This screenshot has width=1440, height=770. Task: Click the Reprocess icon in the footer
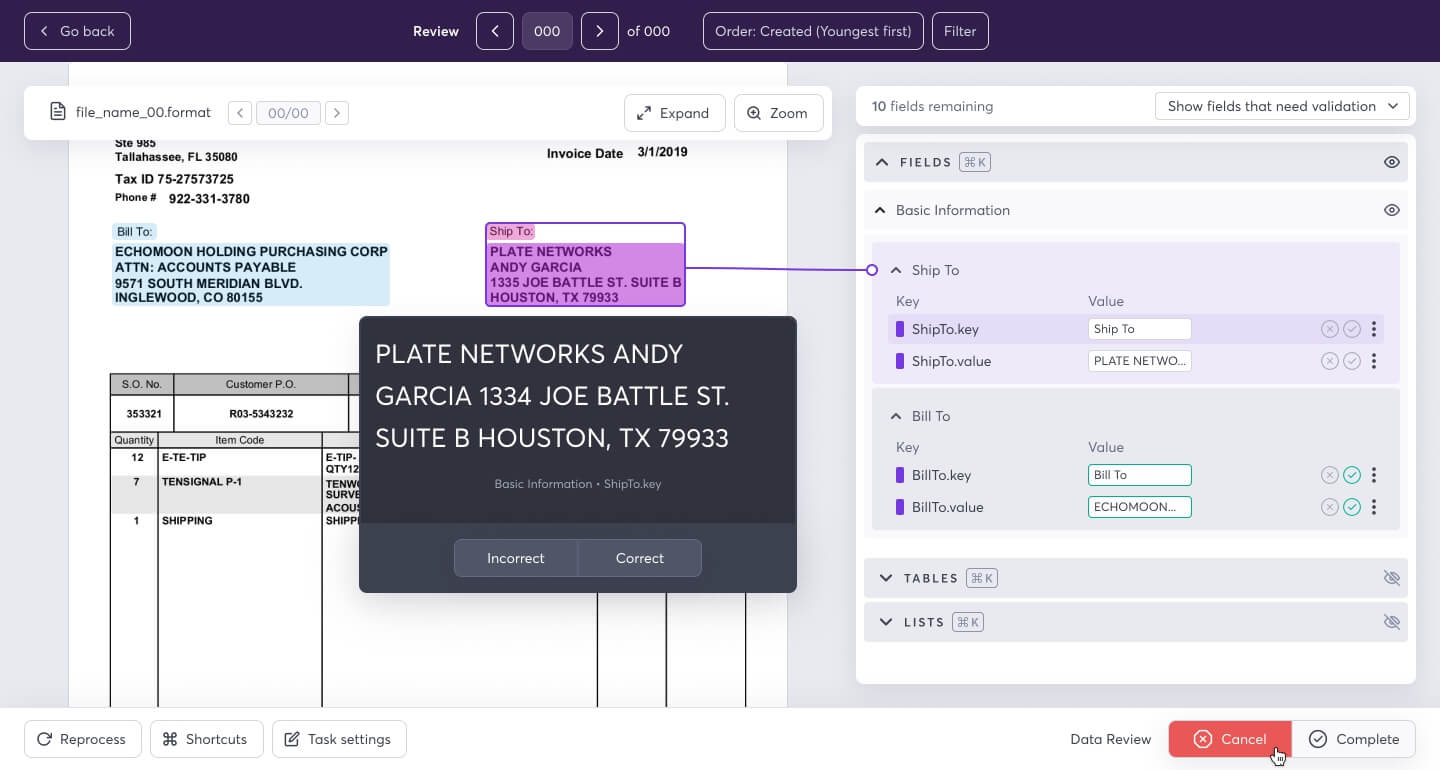pos(43,739)
